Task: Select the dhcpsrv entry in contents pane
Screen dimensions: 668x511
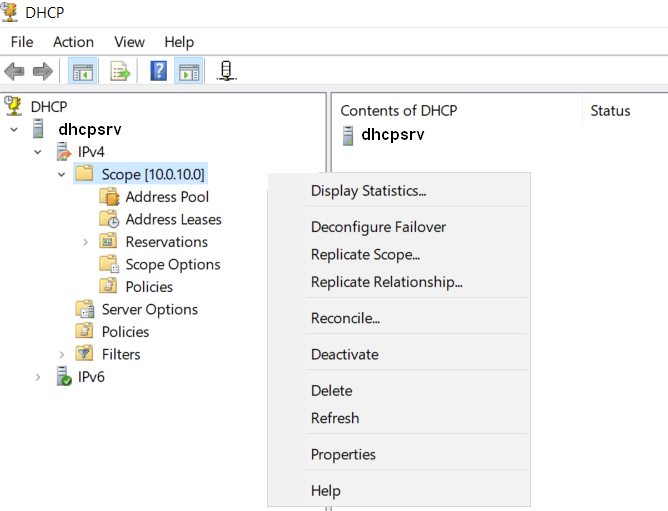Action: (x=392, y=135)
